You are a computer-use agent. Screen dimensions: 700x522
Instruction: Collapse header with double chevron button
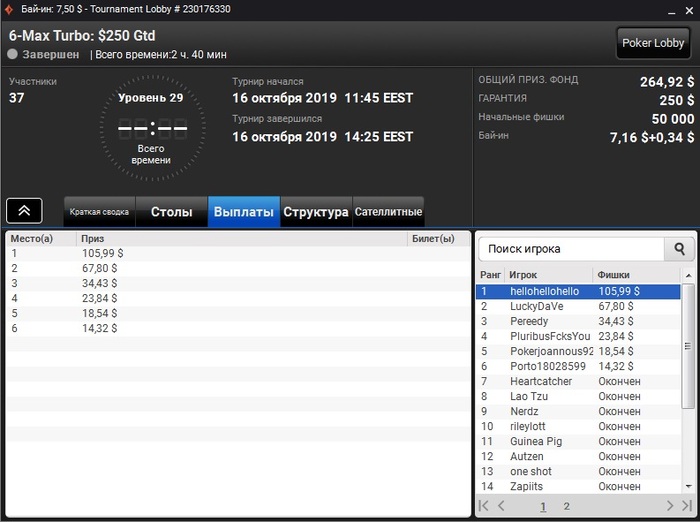point(24,211)
